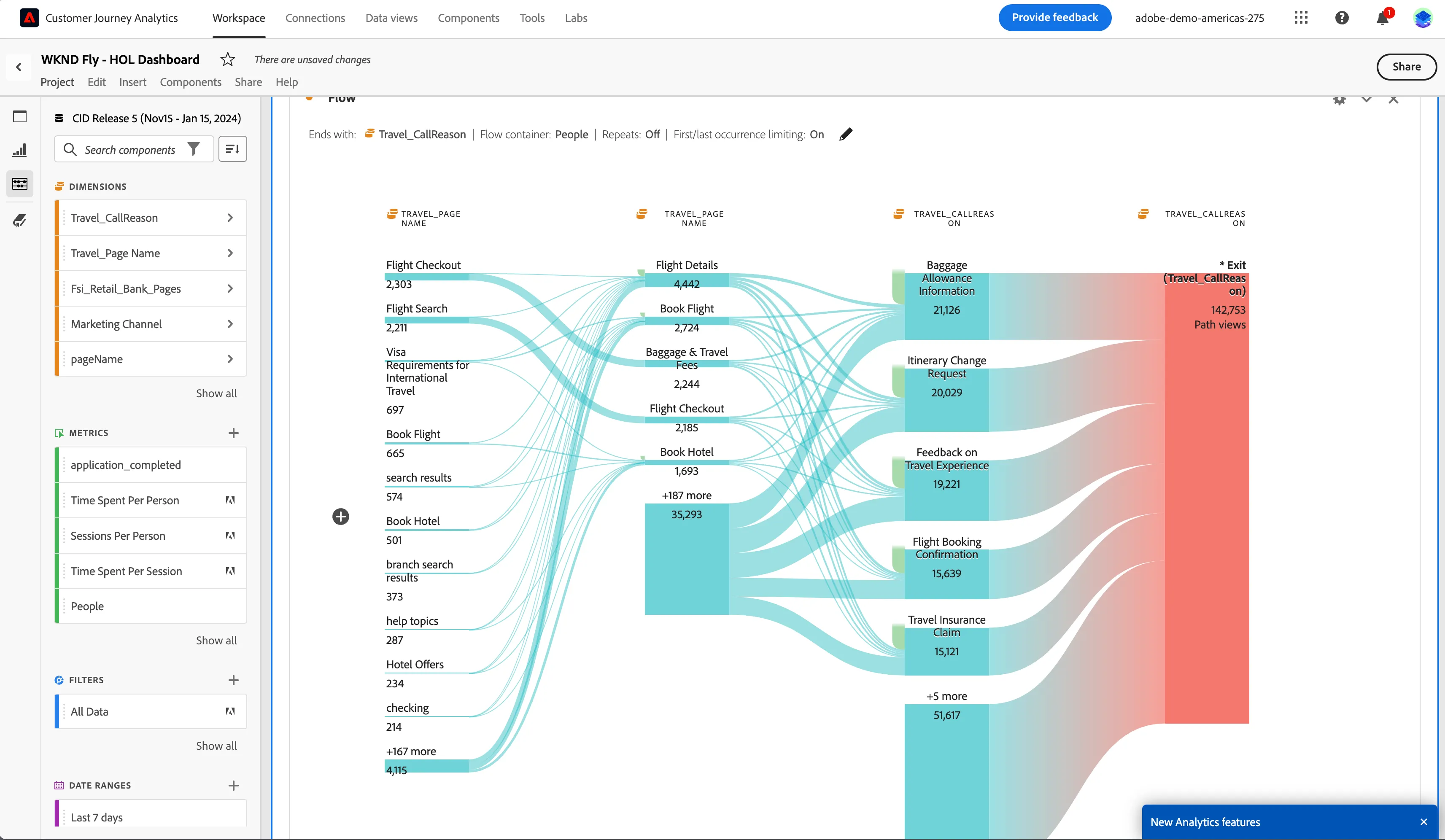Screen dimensions: 1445x840
Task: Add a new metric with plus
Action: pyautogui.click(x=233, y=433)
